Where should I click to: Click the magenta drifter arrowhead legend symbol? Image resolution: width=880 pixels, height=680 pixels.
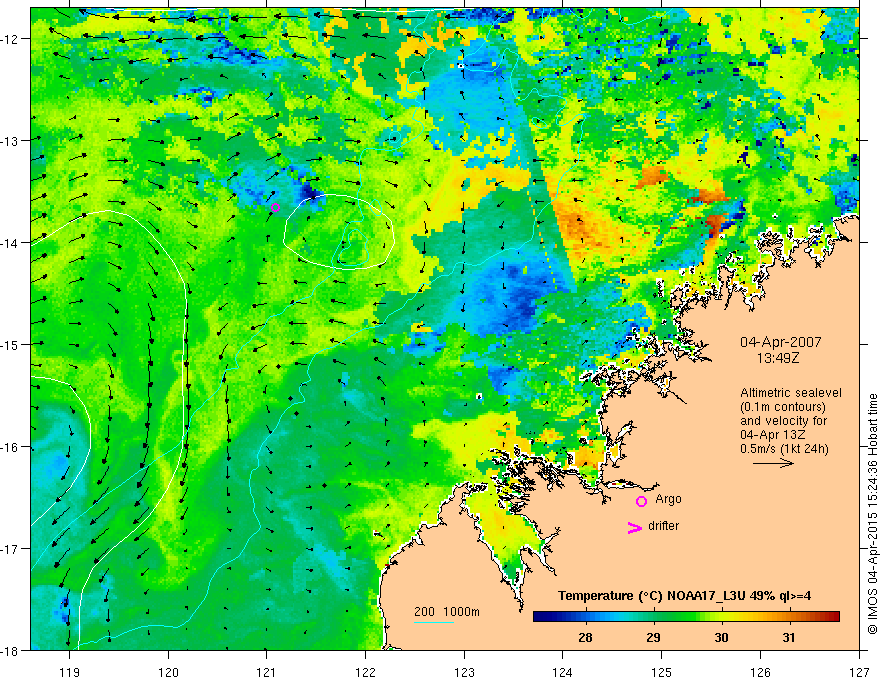(x=635, y=527)
